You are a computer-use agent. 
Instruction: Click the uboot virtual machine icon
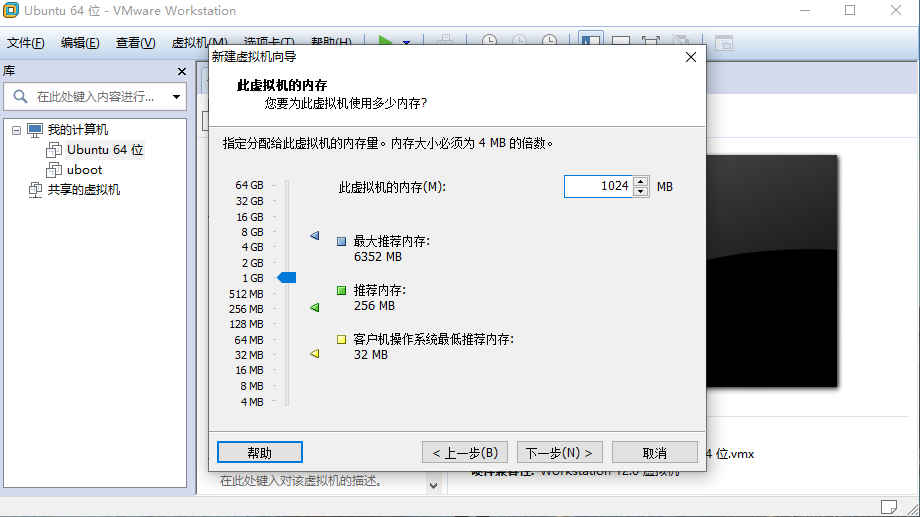click(54, 170)
